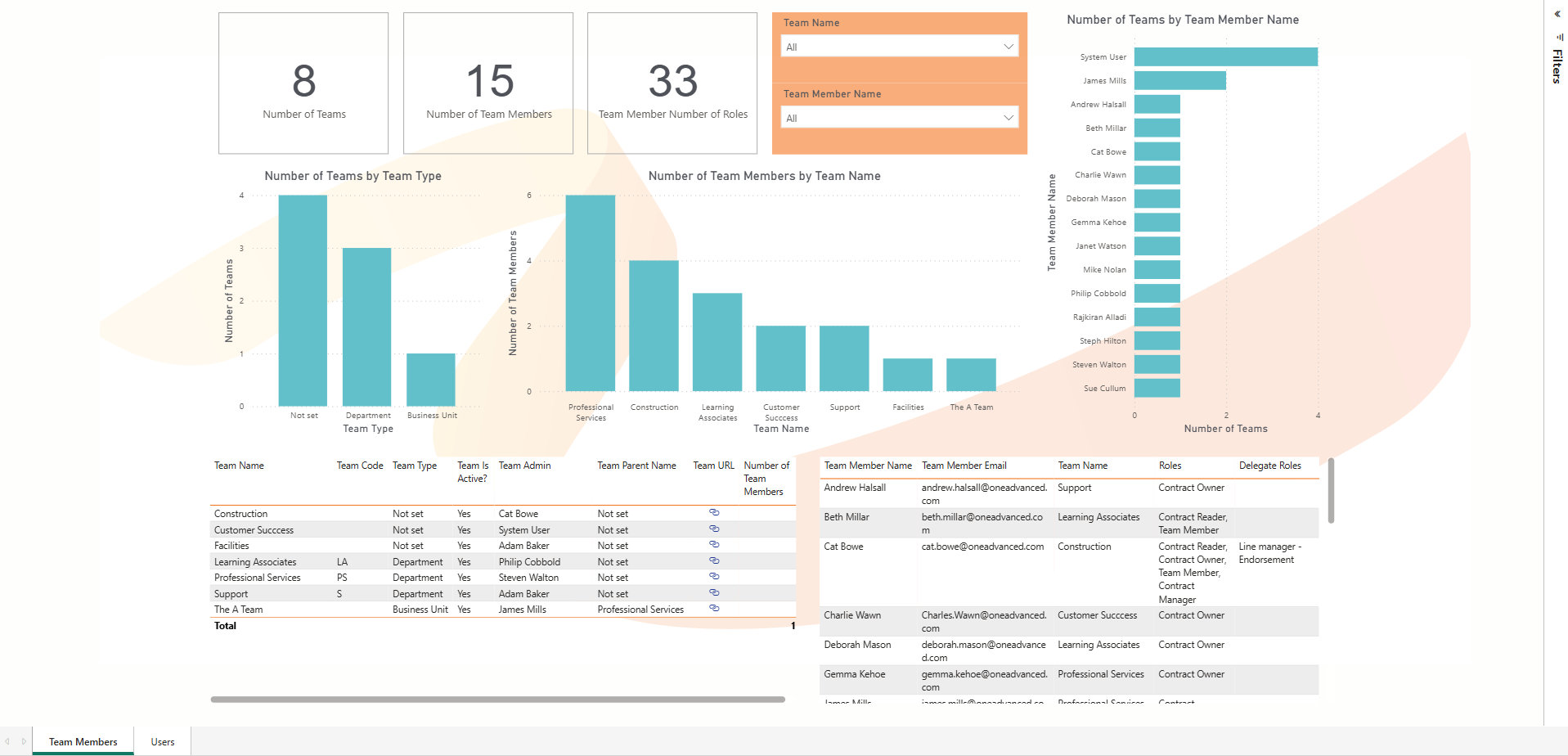Open the Team Member Name slicer dropdown
The width and height of the screenshot is (1568, 756).
pos(900,118)
